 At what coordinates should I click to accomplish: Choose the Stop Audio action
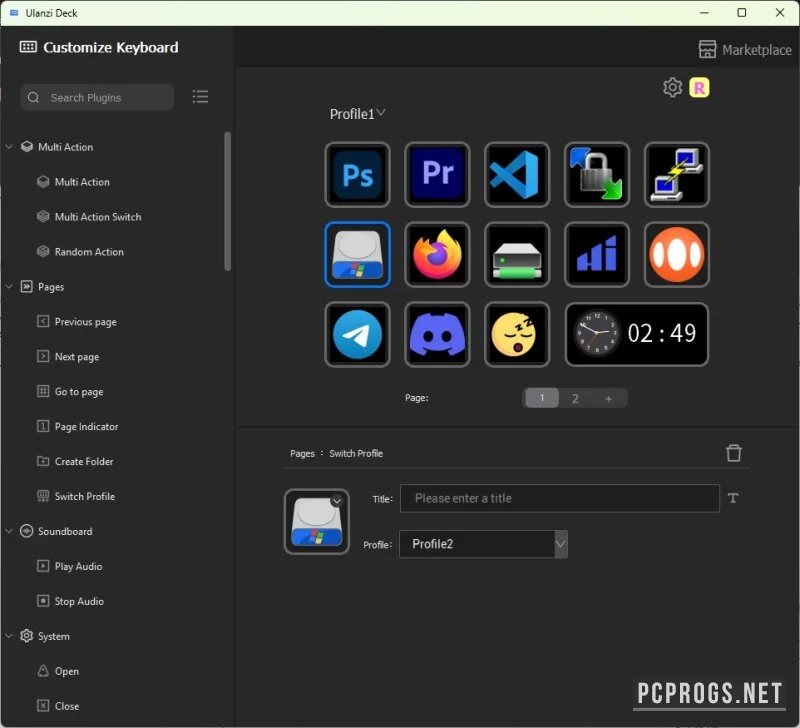pos(70,601)
